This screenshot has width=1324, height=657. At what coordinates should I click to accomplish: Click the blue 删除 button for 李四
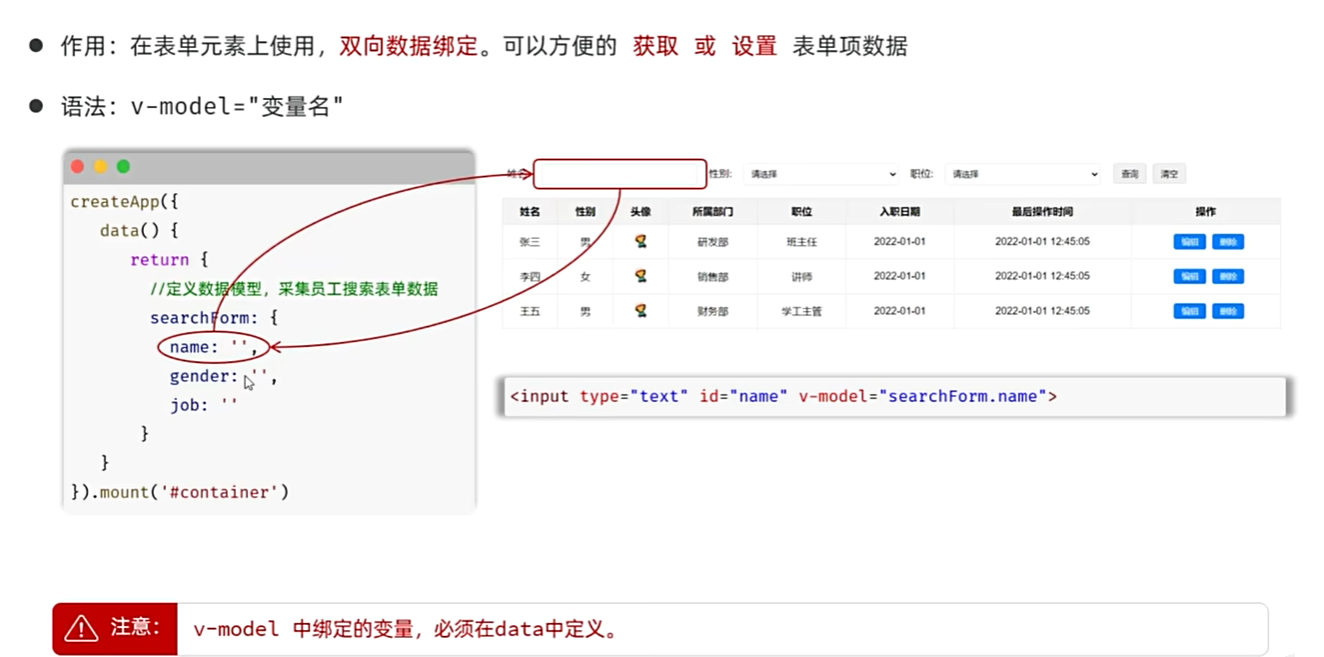(x=1228, y=277)
